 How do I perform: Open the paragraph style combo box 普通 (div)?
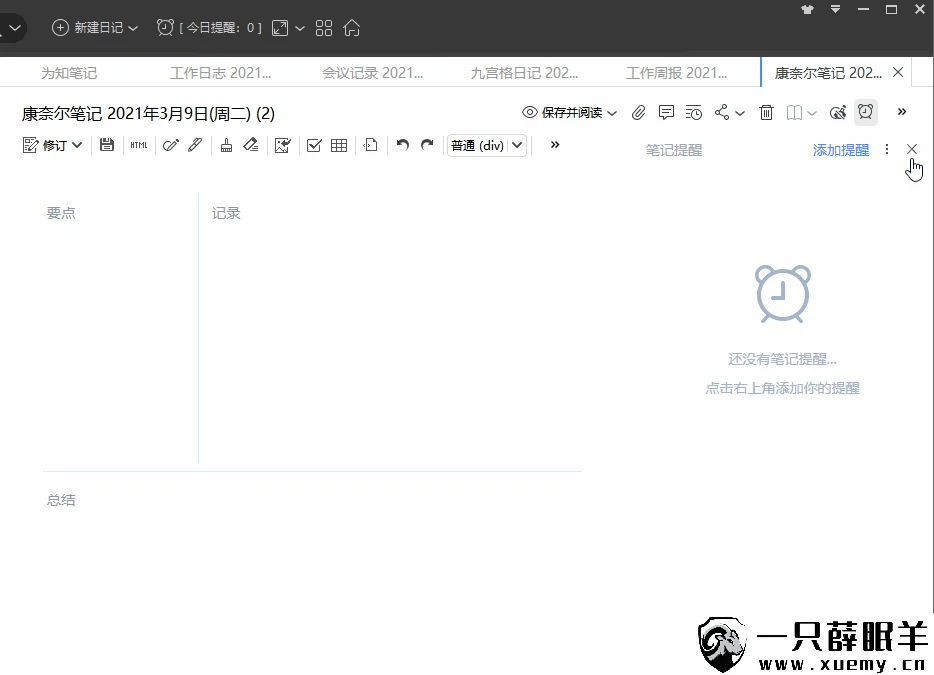tap(487, 145)
